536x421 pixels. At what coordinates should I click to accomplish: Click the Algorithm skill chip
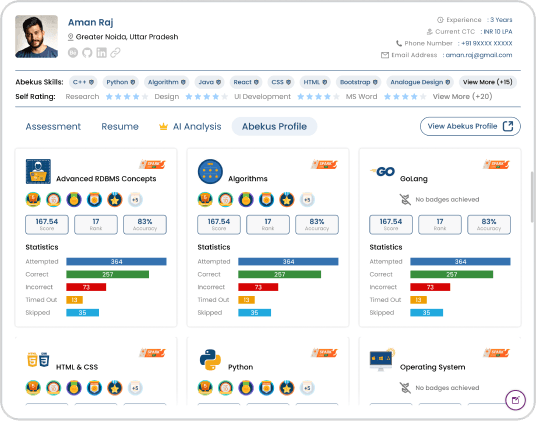click(166, 82)
